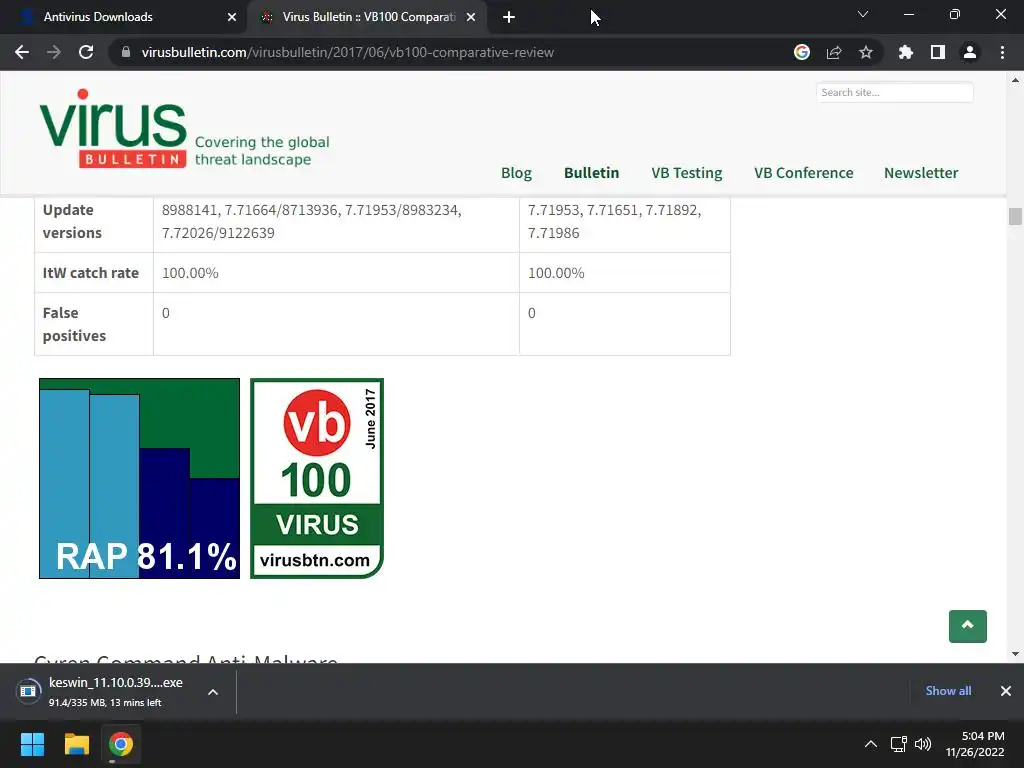The width and height of the screenshot is (1024, 768).
Task: Click the scrollbar up arrow
Action: [1015, 81]
